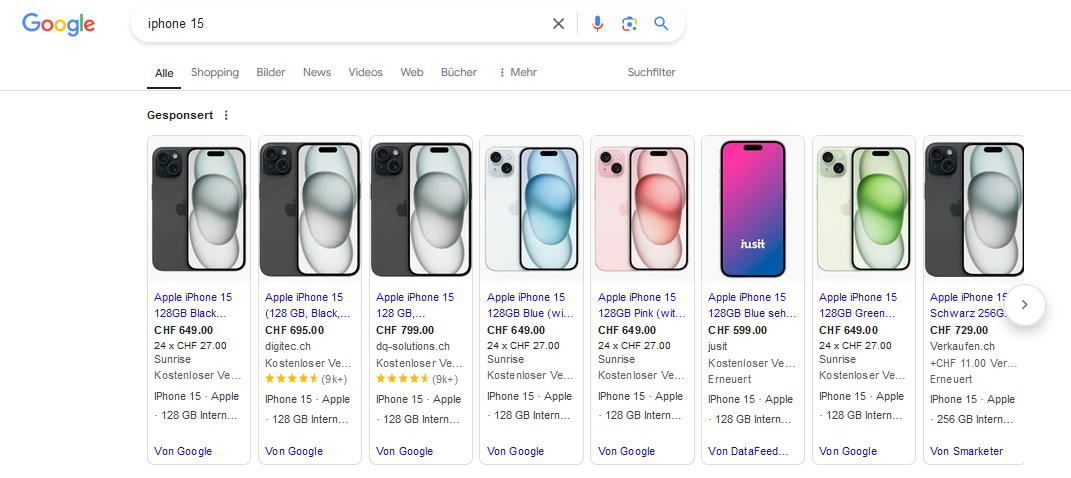Click the Google logo

coord(58,24)
